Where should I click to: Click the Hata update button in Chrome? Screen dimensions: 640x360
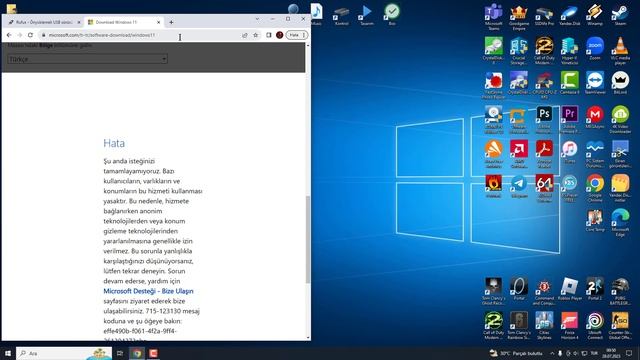pos(297,35)
